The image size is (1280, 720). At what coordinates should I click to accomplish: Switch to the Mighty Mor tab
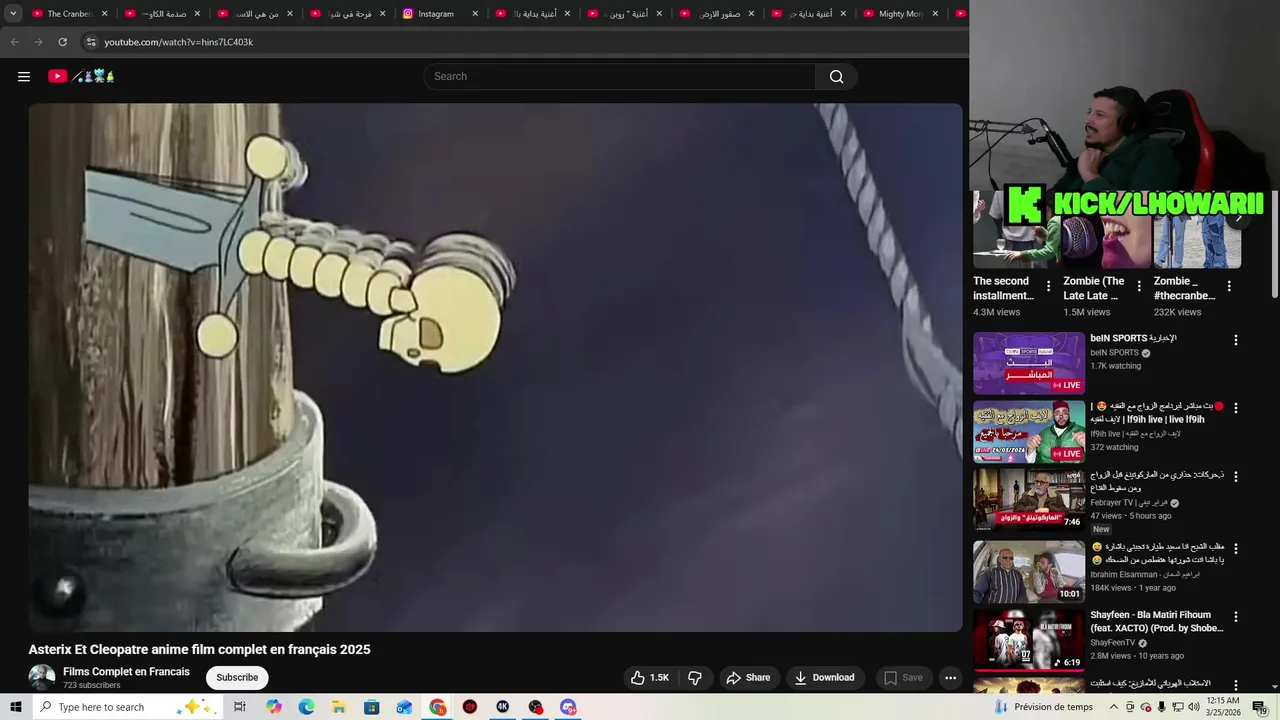point(901,14)
